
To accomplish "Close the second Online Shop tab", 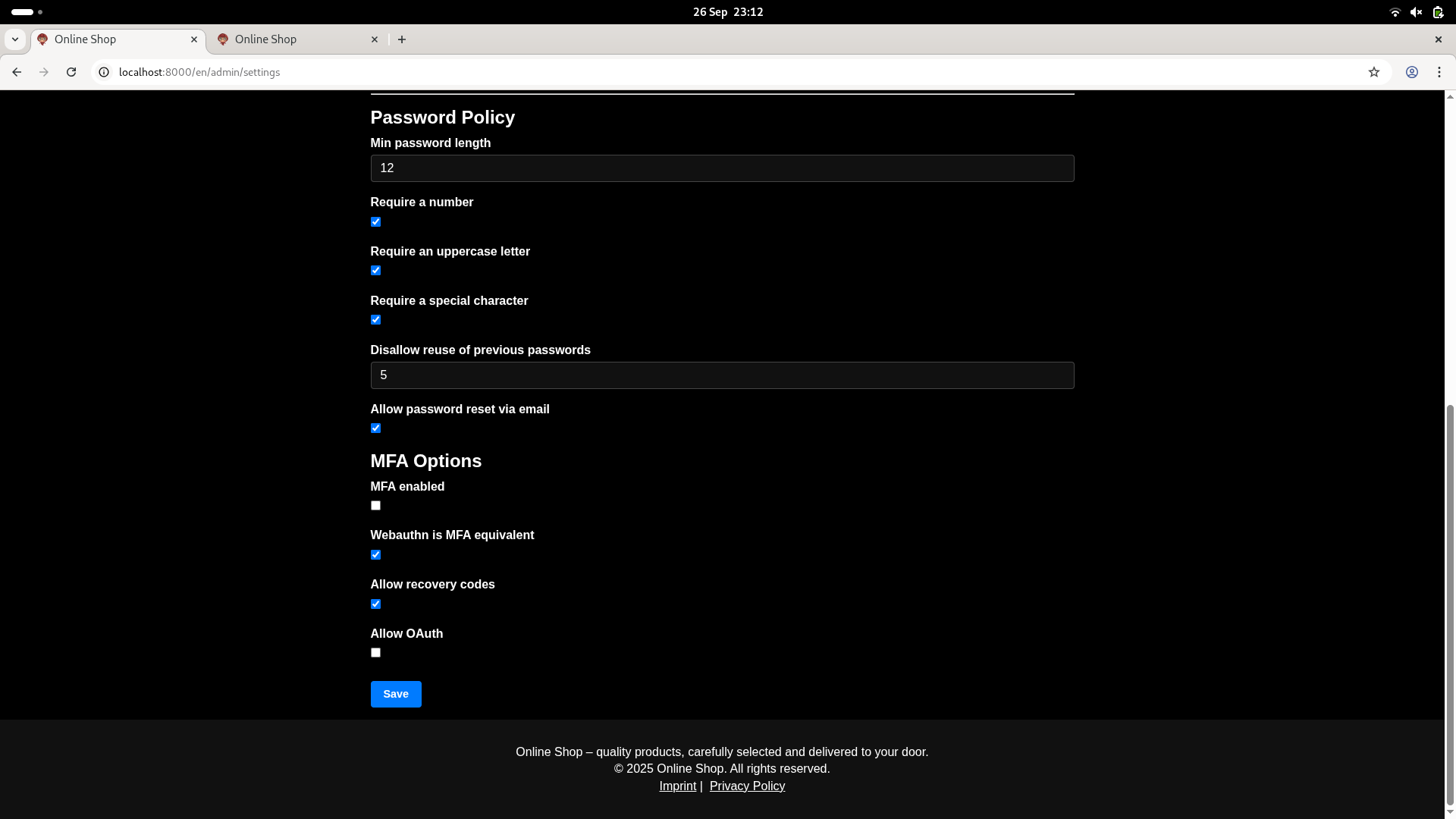I will pyautogui.click(x=374, y=39).
